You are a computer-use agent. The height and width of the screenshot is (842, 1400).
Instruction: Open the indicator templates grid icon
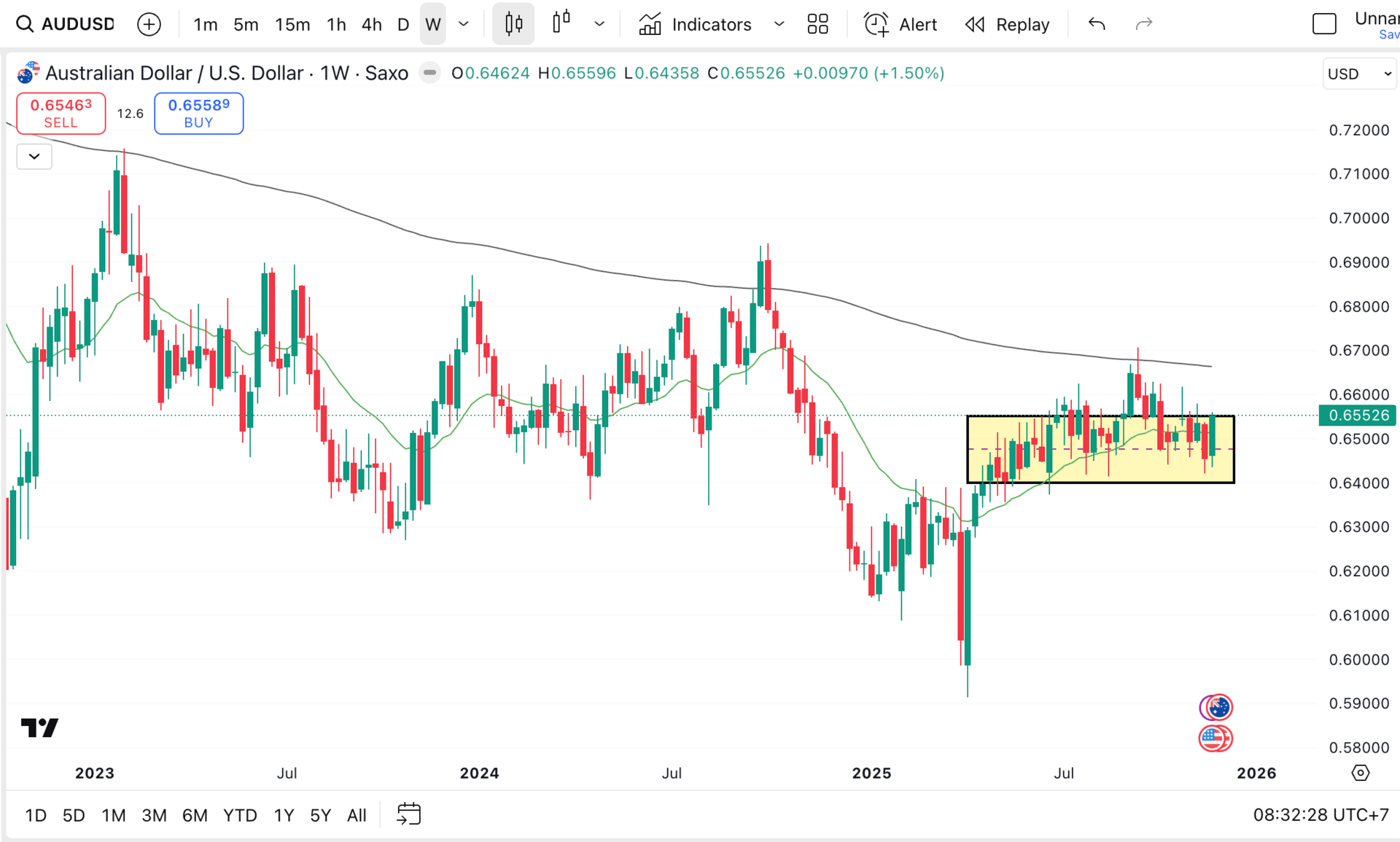[x=817, y=24]
